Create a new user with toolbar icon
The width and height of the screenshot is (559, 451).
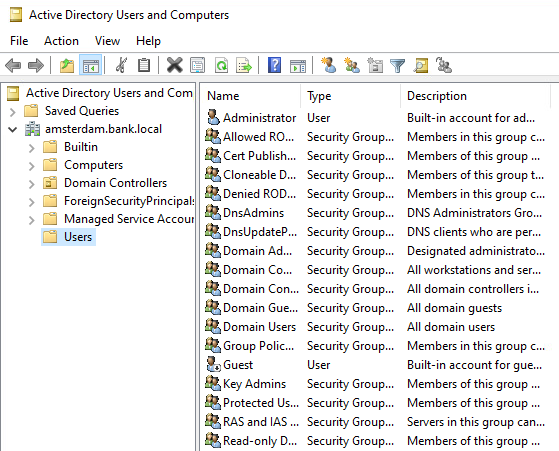(x=328, y=65)
